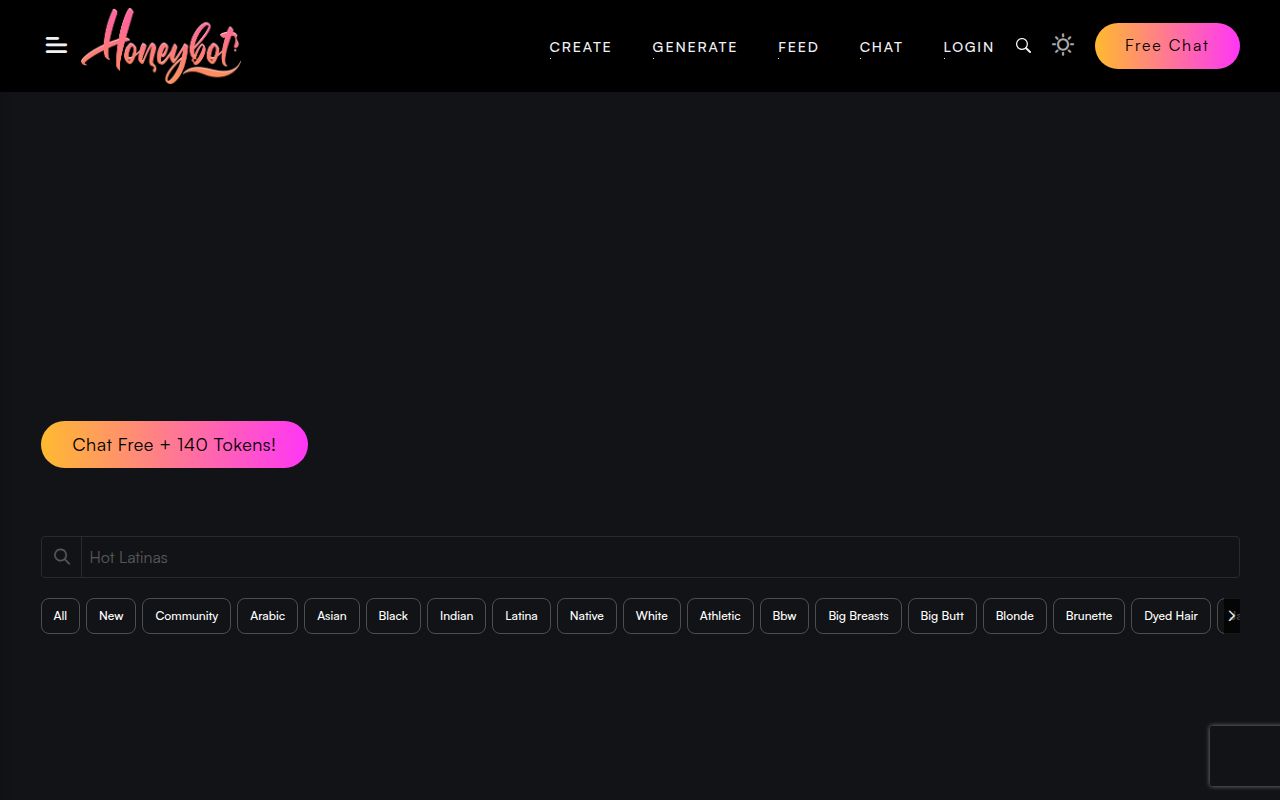Open the GENERATE menu item

(x=694, y=46)
